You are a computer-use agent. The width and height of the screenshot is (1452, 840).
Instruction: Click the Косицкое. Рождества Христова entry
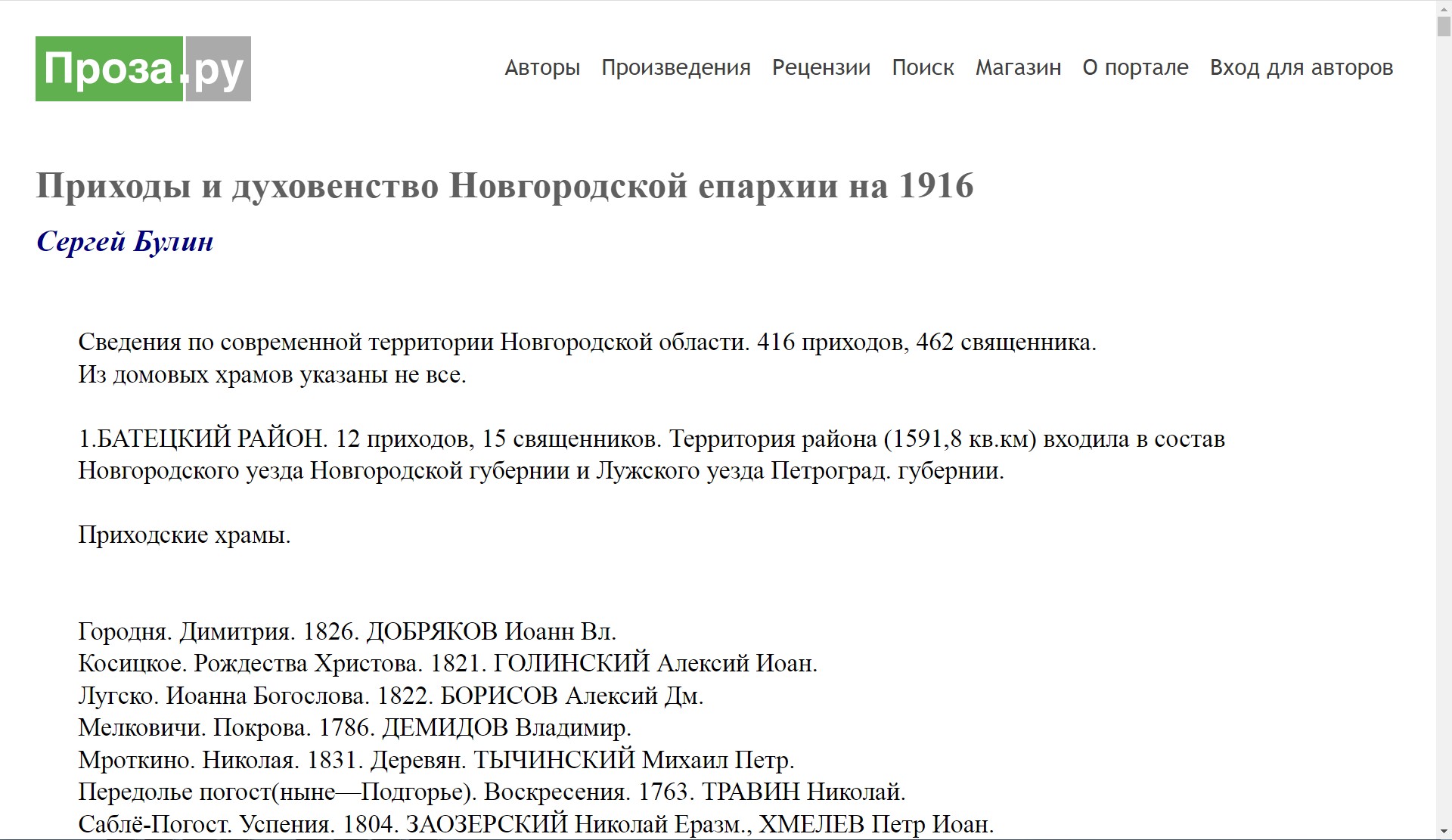click(448, 663)
